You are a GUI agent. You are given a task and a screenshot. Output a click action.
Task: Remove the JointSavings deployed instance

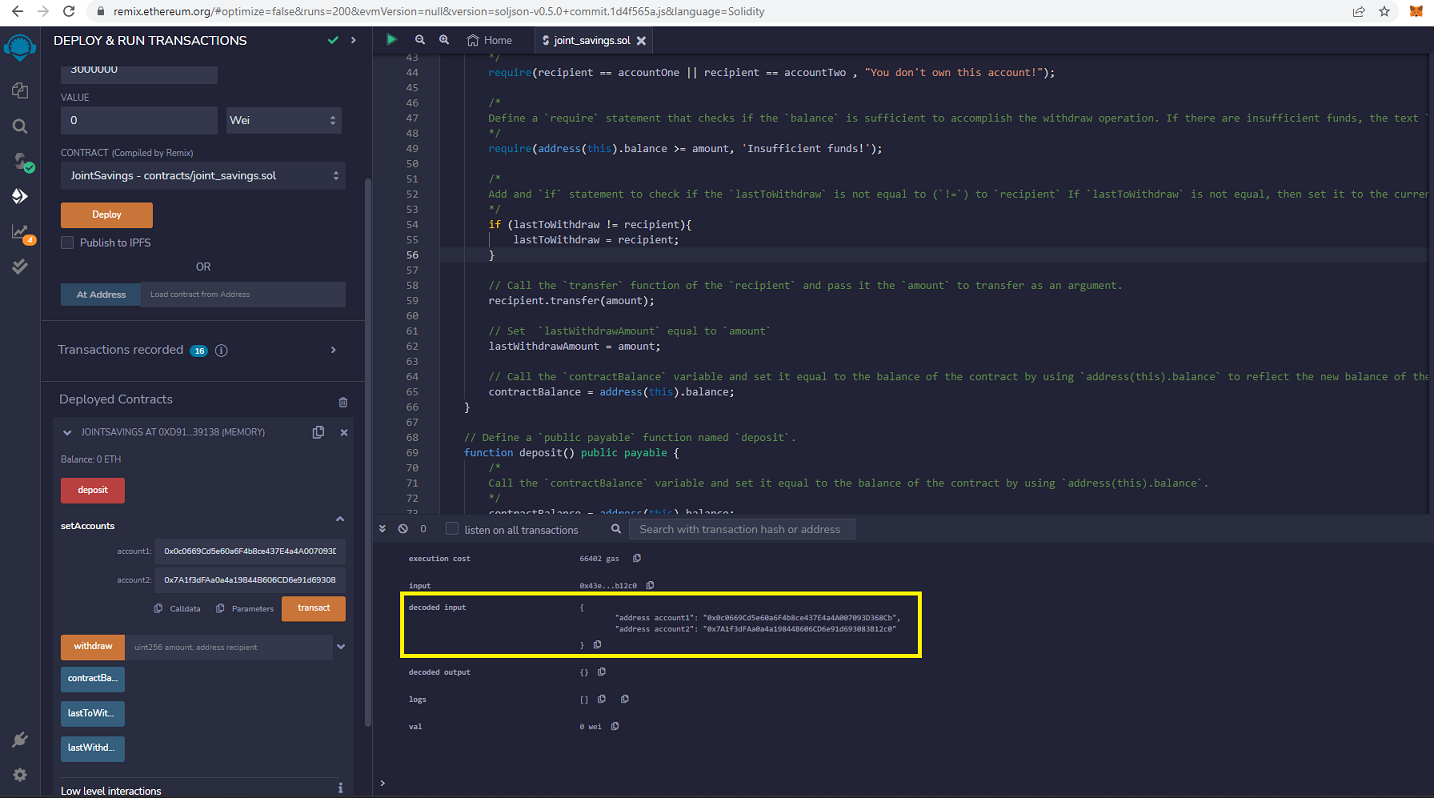coord(344,433)
